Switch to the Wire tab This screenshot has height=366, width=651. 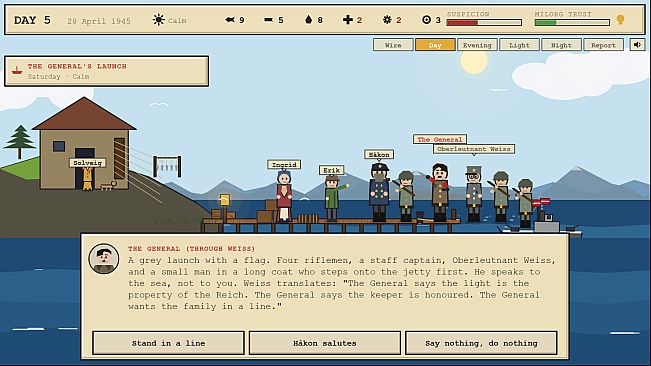pyautogui.click(x=393, y=45)
